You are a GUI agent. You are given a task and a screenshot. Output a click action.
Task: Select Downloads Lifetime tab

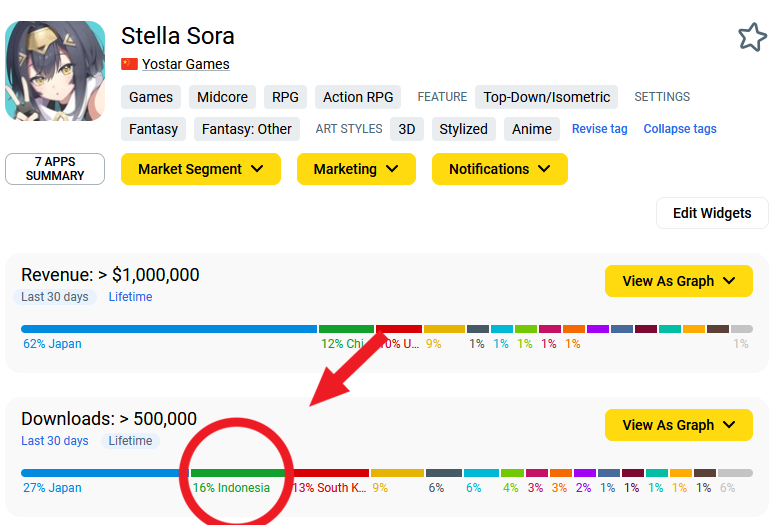click(130, 441)
